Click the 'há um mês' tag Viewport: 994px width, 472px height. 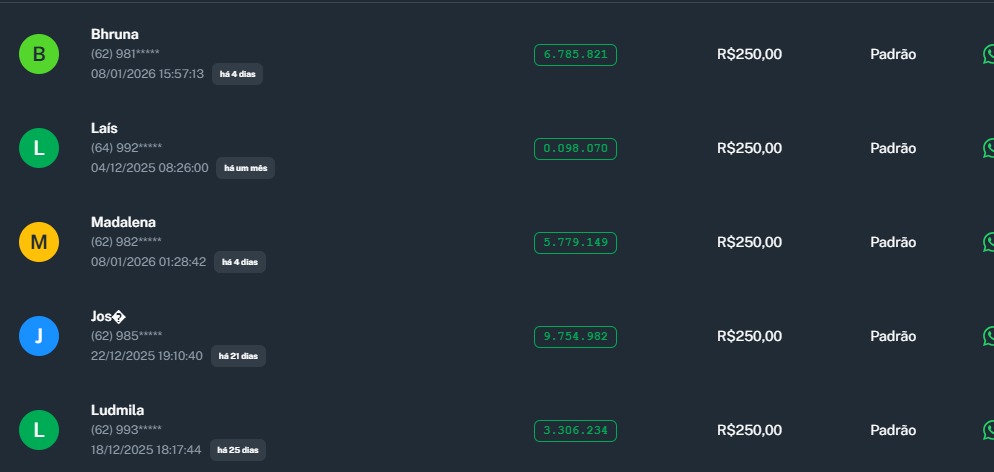pyautogui.click(x=245, y=168)
